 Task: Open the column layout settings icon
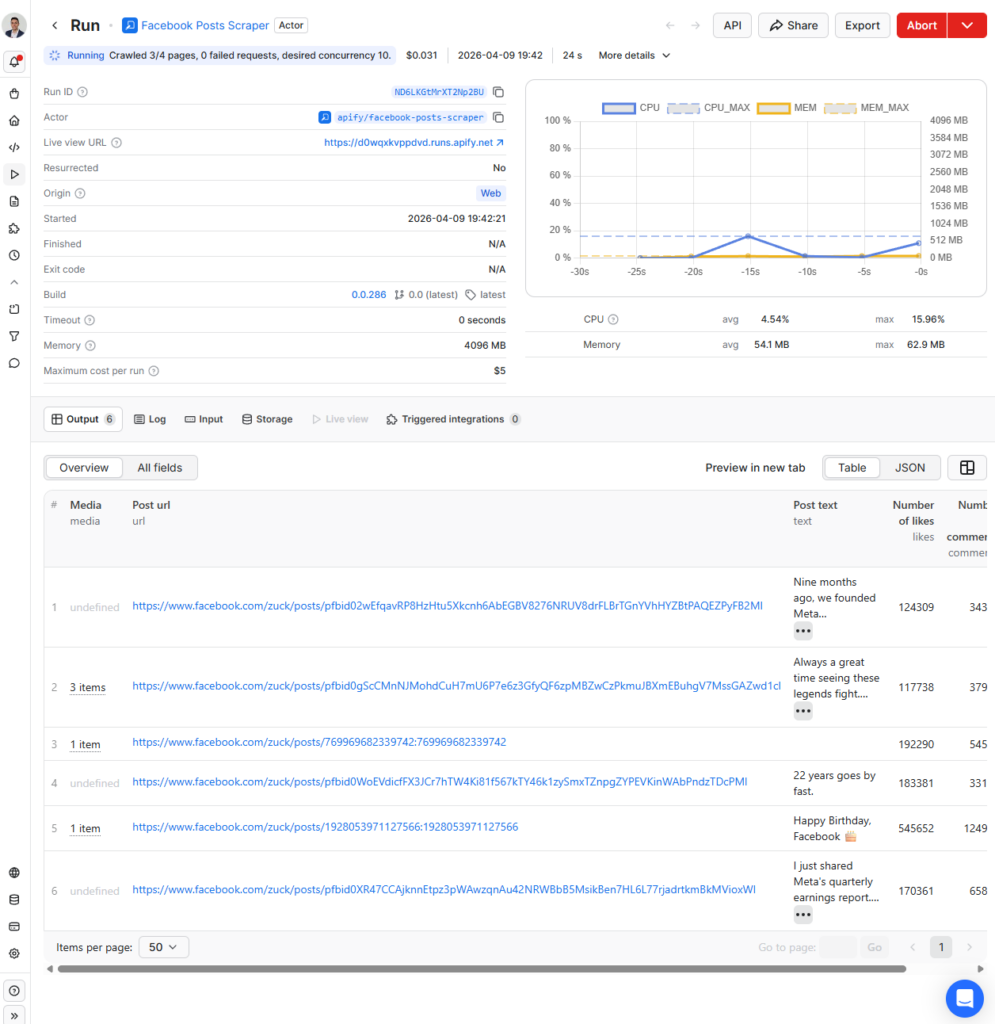tap(967, 468)
